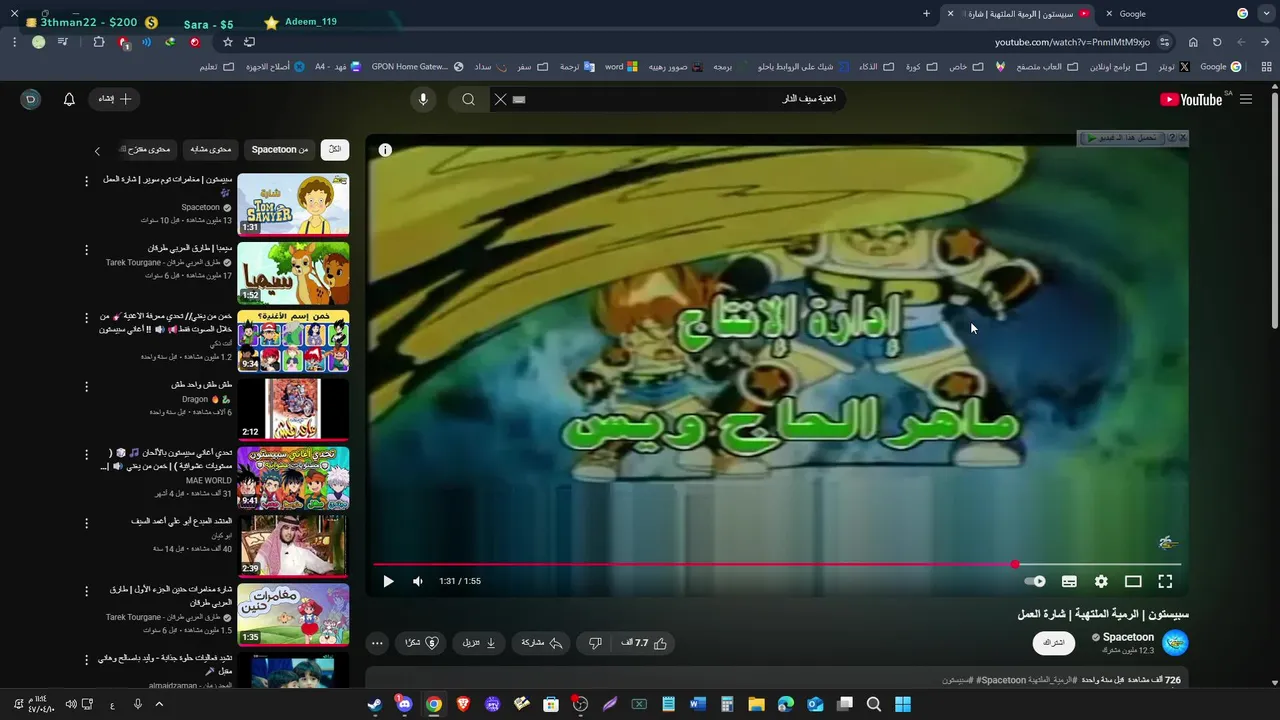The height and width of the screenshot is (720, 1280).
Task: Reload the page in browser toolbar
Action: (x=1217, y=42)
